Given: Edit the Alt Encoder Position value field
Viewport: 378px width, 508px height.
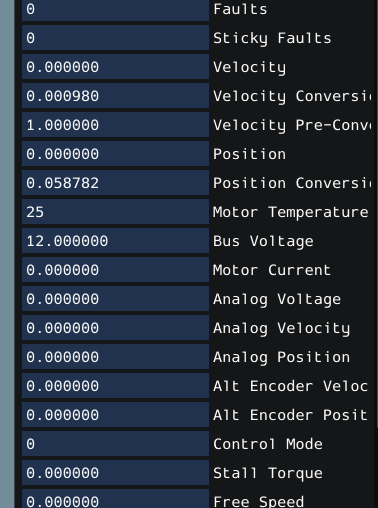Looking at the screenshot, I should point(115,415).
